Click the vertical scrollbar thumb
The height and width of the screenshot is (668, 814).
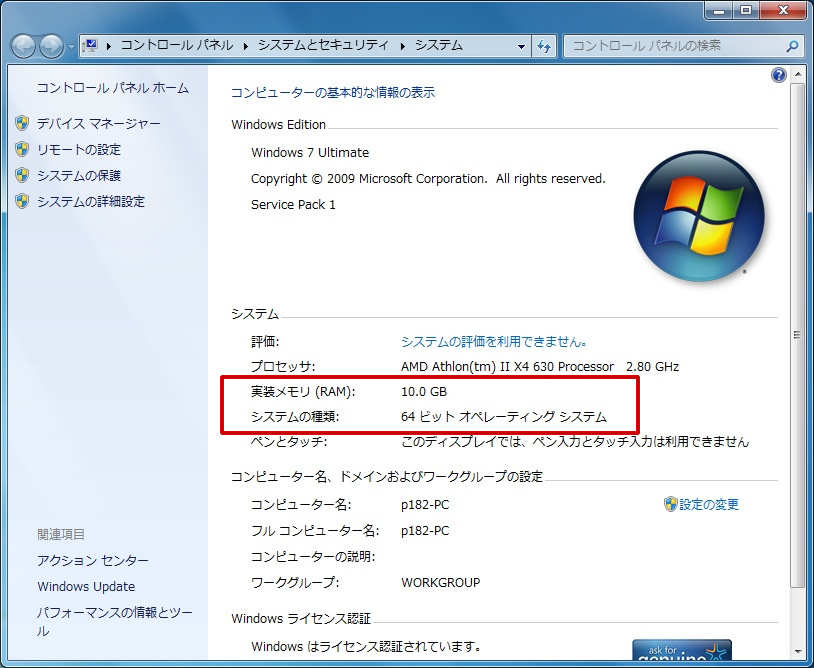797,335
